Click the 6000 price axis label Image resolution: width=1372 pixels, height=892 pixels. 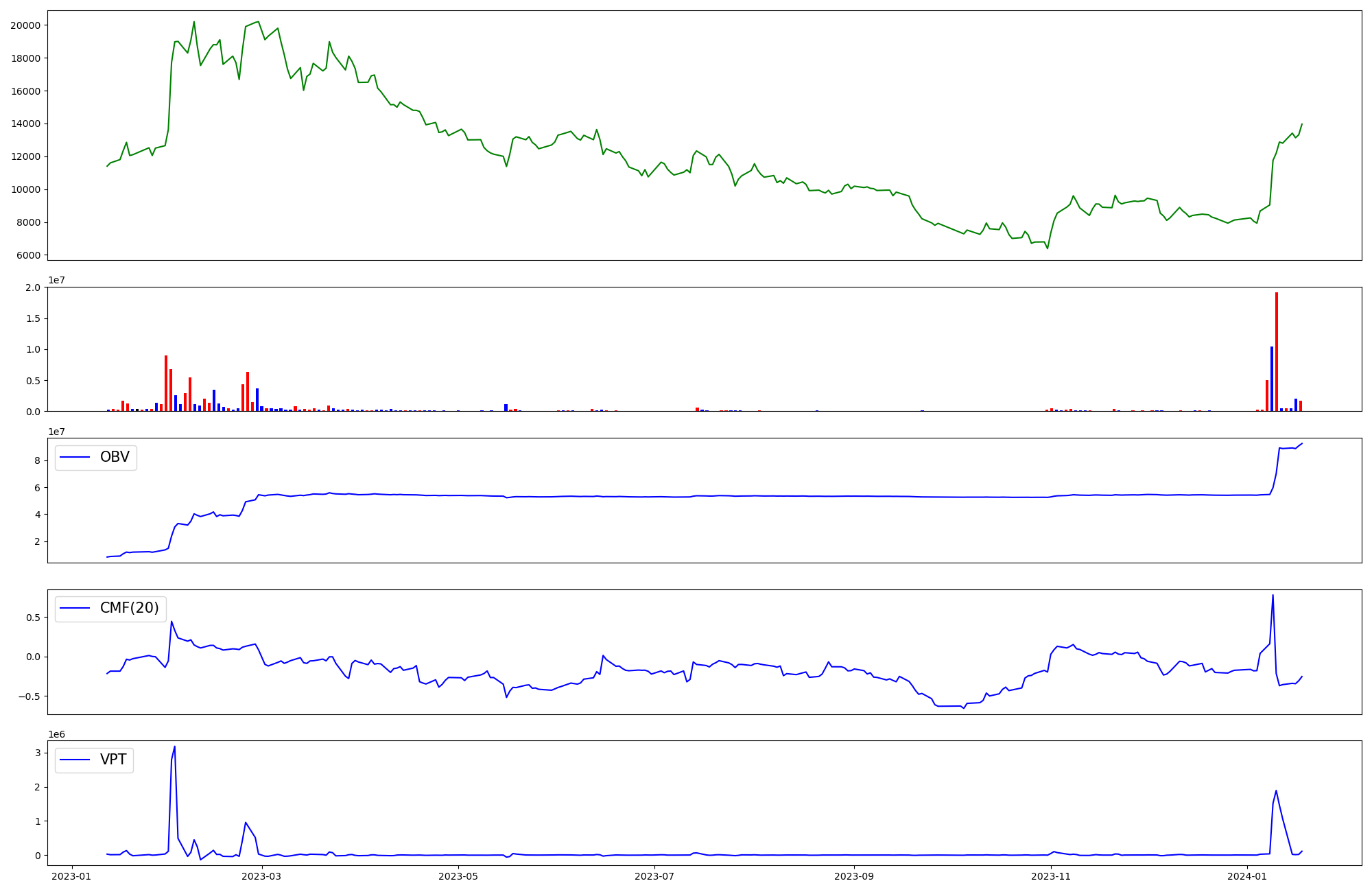(27, 255)
